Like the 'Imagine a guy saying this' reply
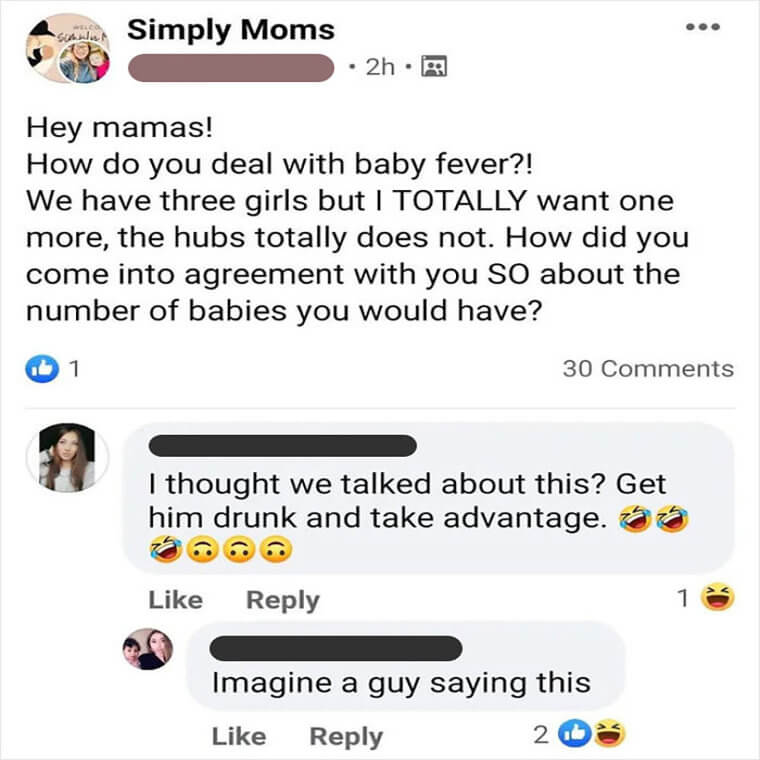 (239, 737)
